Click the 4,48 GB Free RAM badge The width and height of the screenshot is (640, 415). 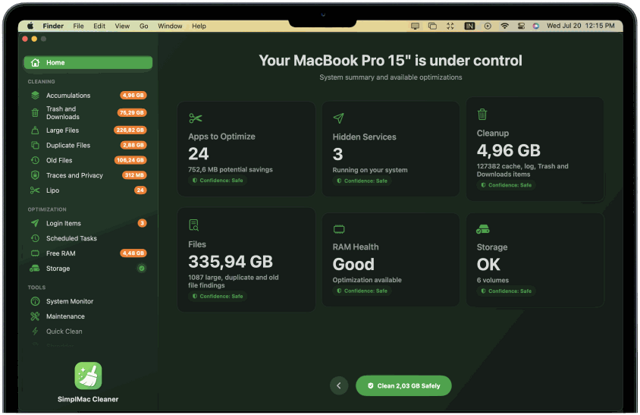point(133,253)
